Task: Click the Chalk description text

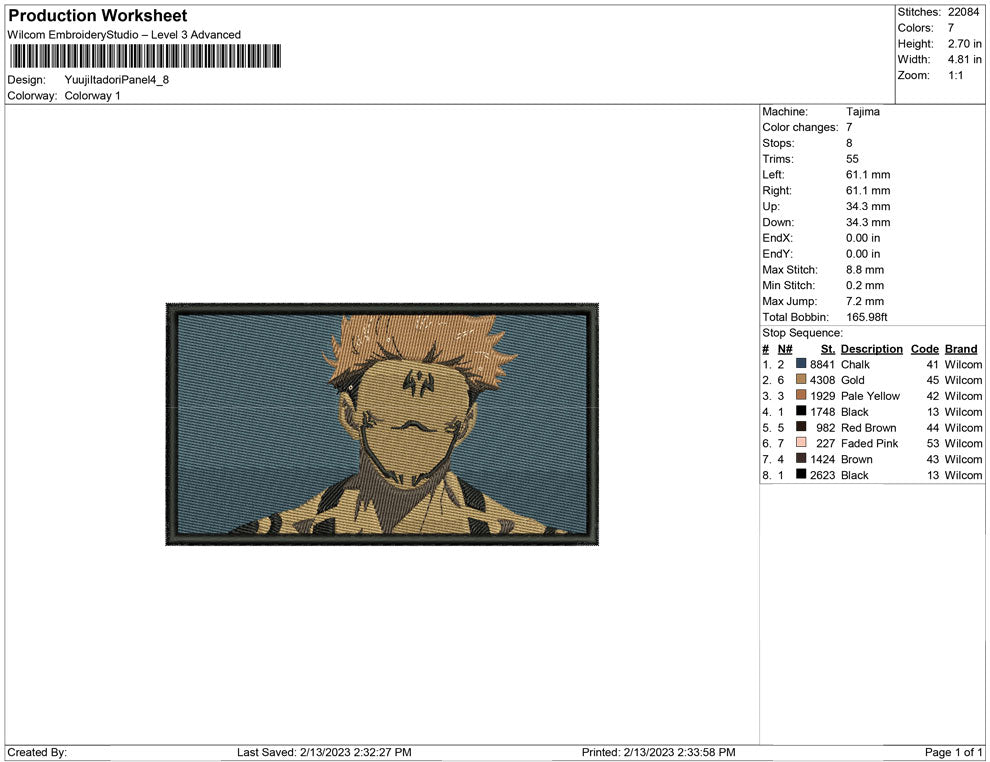Action: coord(856,364)
